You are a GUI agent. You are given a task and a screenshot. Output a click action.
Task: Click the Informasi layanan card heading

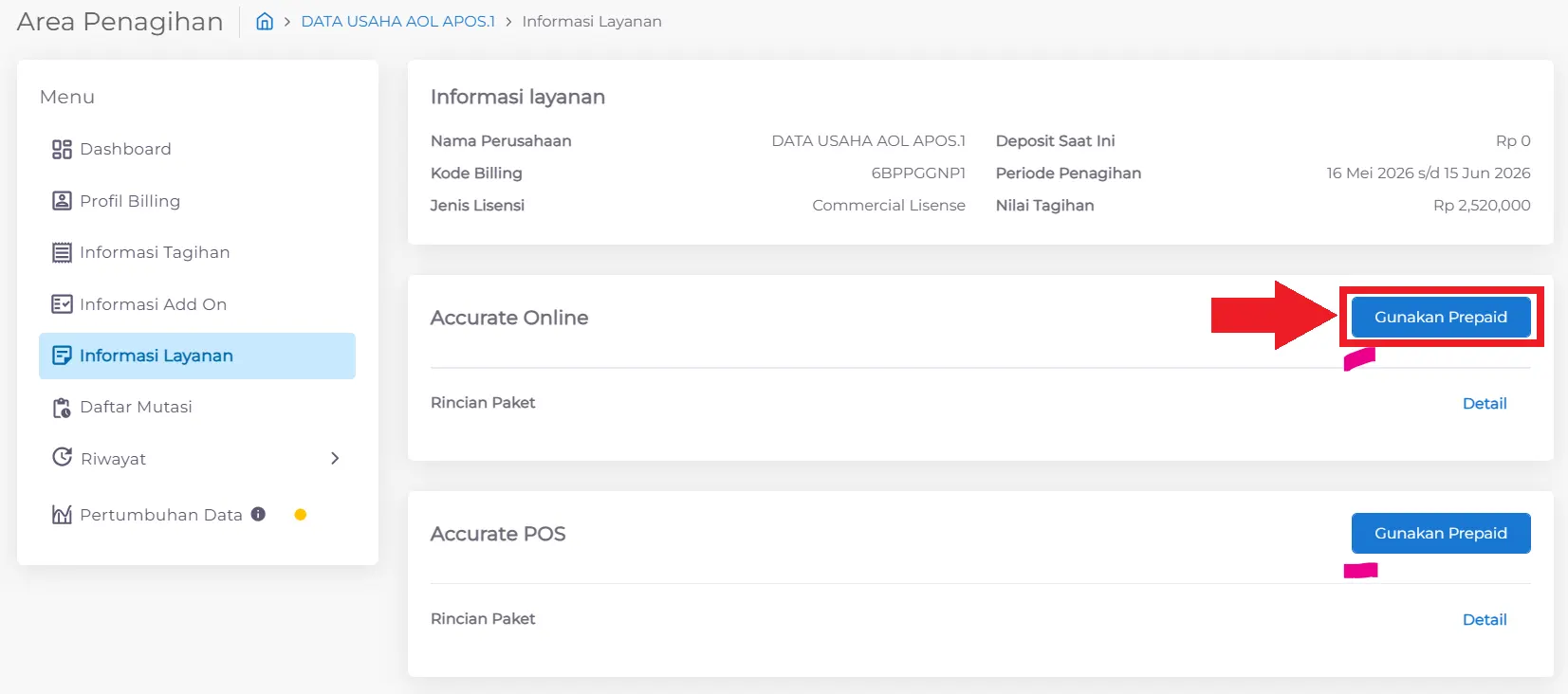pyautogui.click(x=518, y=97)
